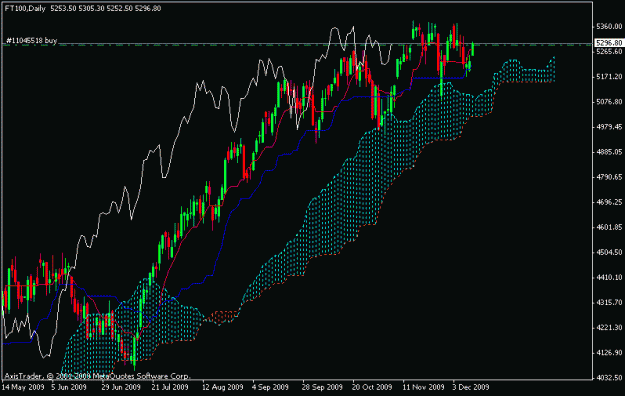Image resolution: width=625 pixels, height=396 pixels.
Task: Click the 20 Oct 2009 date label
Action: coord(372,387)
